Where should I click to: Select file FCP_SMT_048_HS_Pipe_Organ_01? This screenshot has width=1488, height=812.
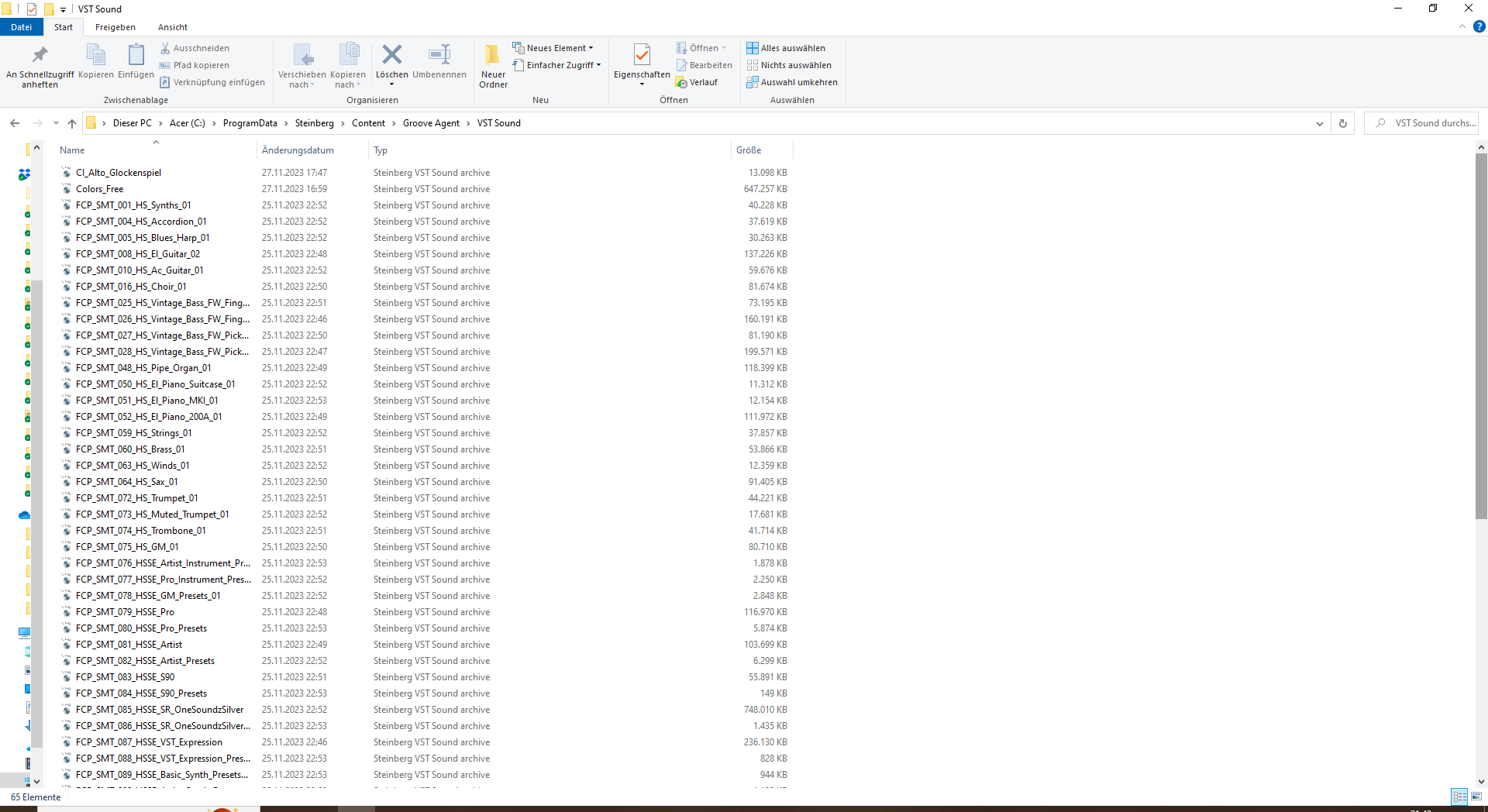coord(143,368)
